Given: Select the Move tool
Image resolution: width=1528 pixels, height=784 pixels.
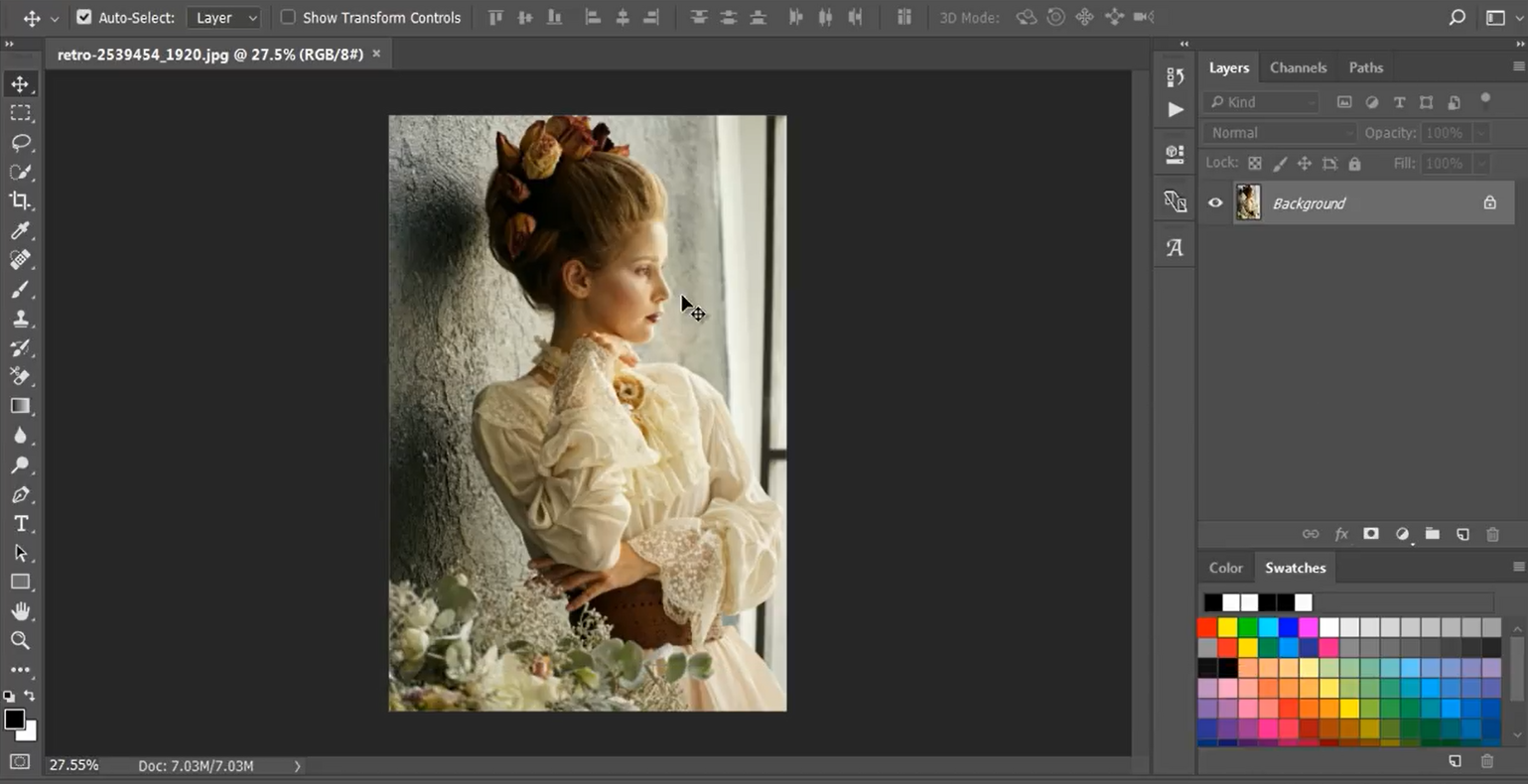Looking at the screenshot, I should click(21, 83).
